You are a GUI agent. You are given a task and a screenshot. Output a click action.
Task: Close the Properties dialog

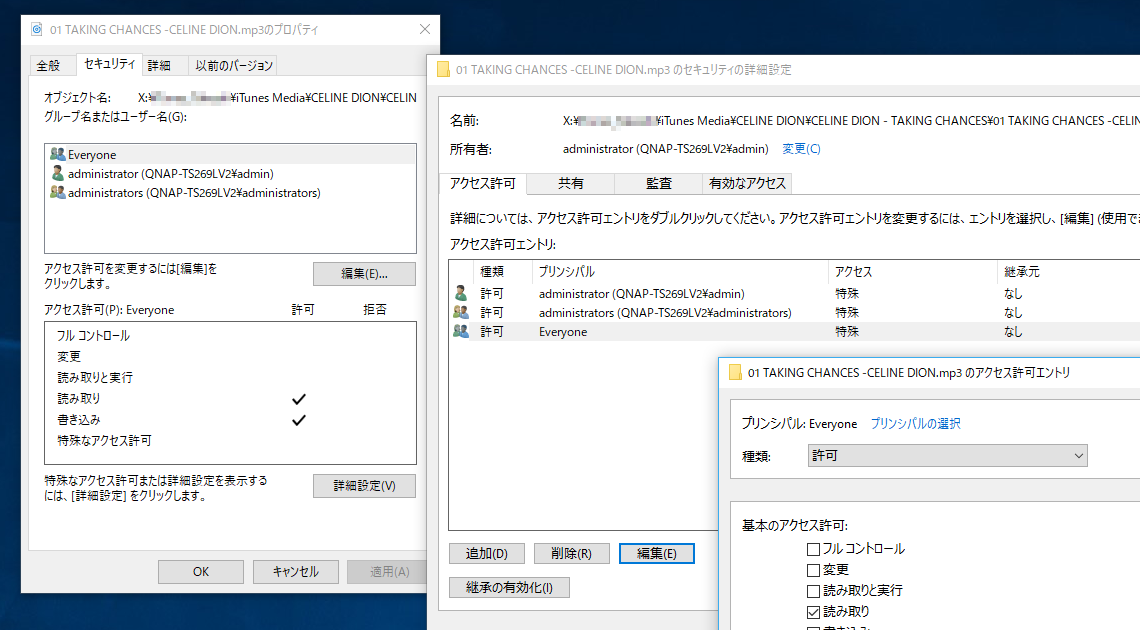(x=425, y=29)
